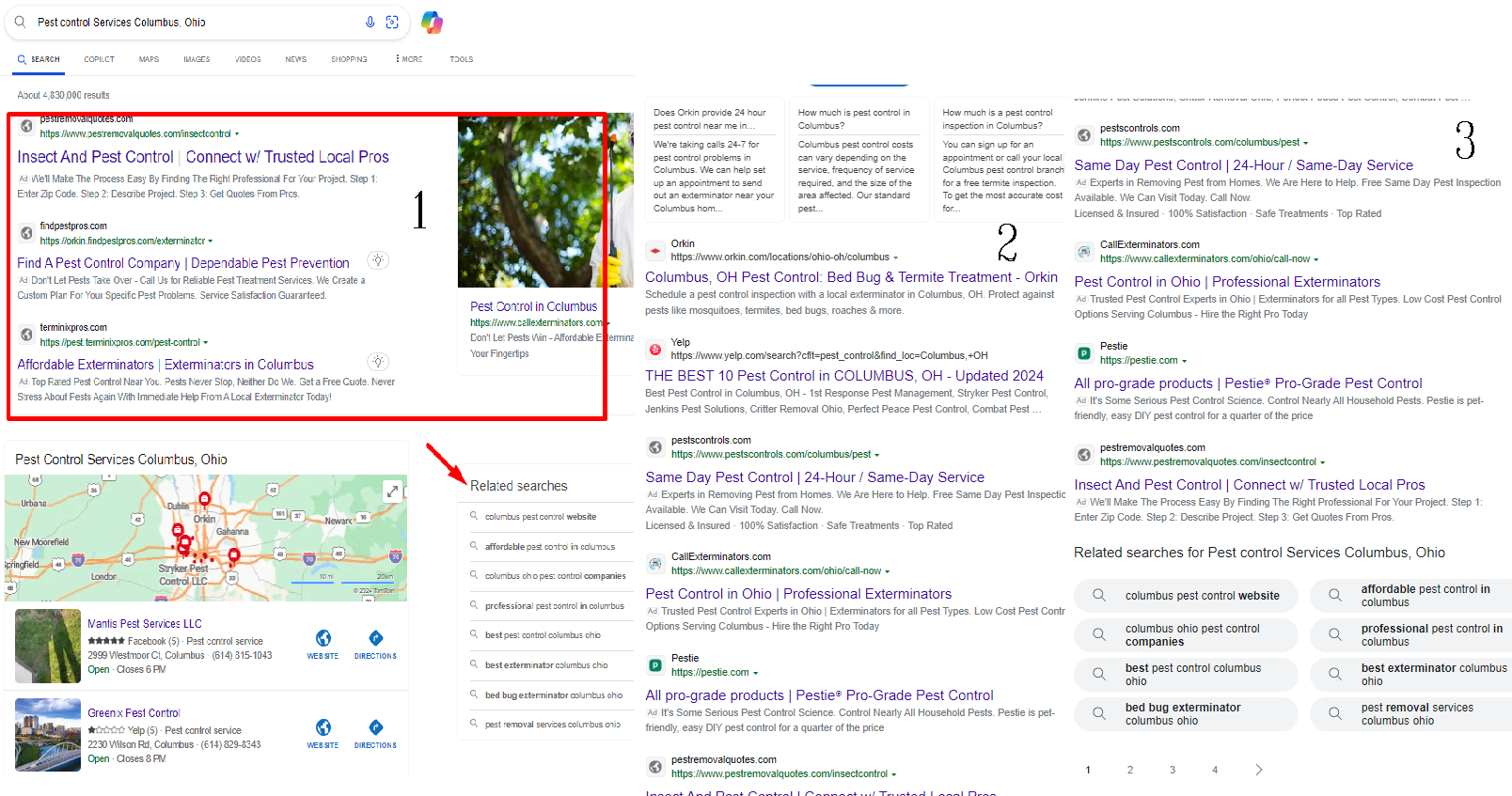Click the Orkin site favicon
The image size is (1512, 796).
tap(655, 251)
